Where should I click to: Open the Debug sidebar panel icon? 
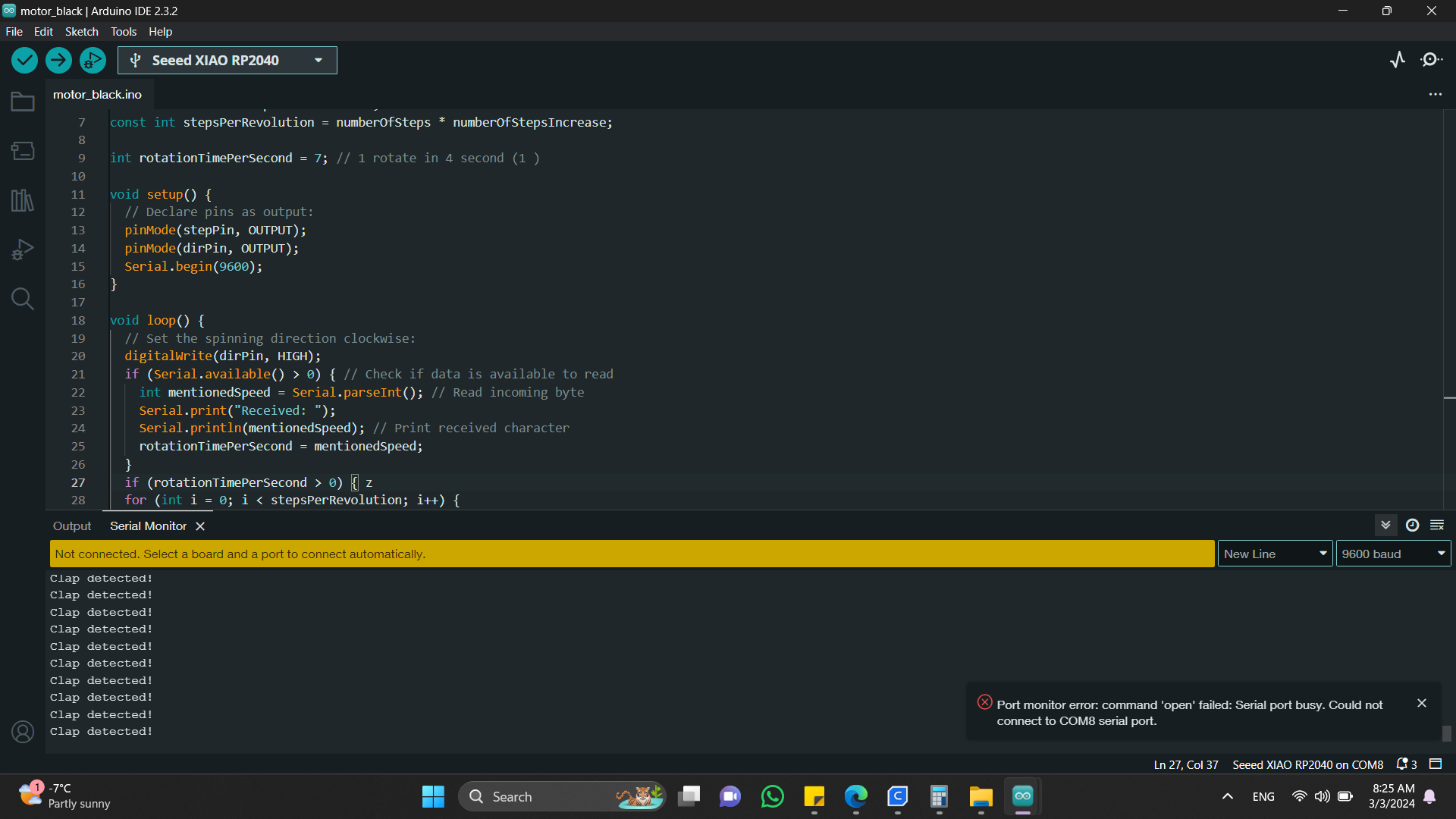point(23,249)
